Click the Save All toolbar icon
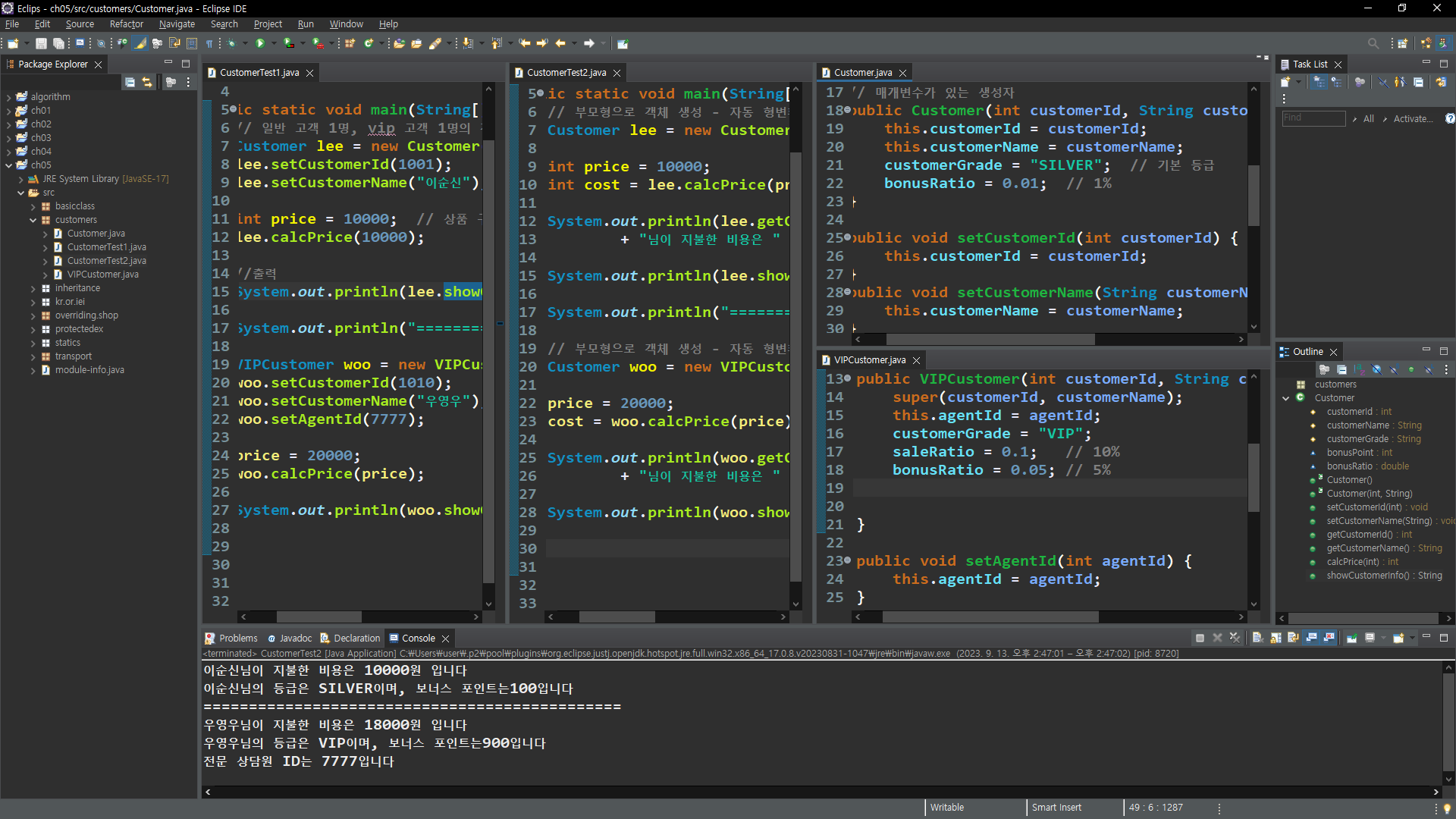This screenshot has width=1456, height=819. pyautogui.click(x=58, y=43)
